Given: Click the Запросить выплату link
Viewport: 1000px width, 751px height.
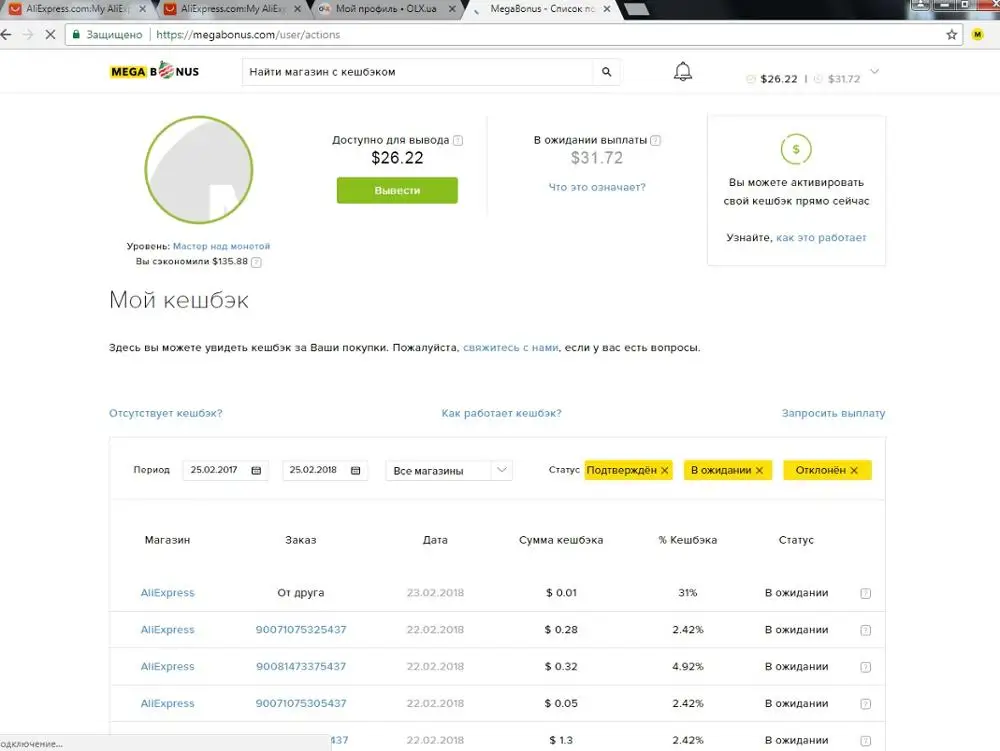Looking at the screenshot, I should [x=833, y=413].
